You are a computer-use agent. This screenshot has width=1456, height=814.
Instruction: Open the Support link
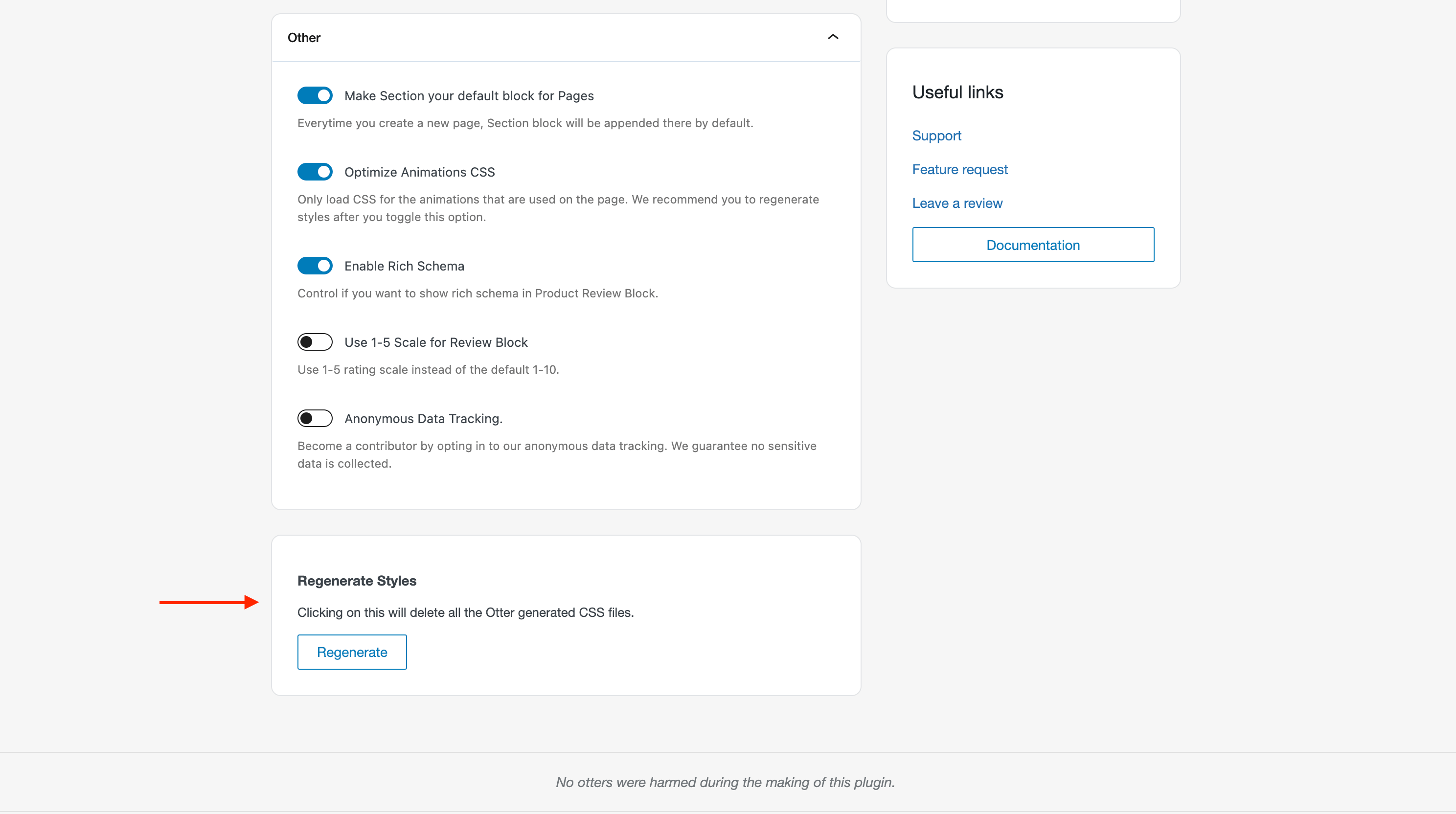(x=936, y=136)
